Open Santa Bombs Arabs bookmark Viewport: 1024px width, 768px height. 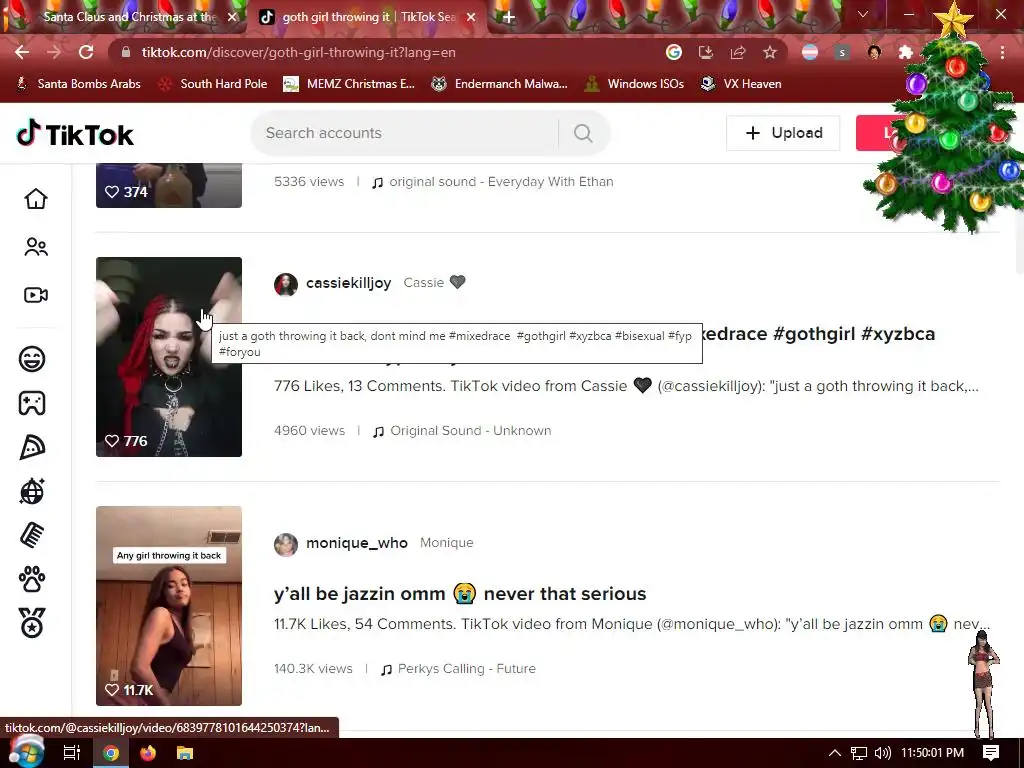[x=78, y=84]
